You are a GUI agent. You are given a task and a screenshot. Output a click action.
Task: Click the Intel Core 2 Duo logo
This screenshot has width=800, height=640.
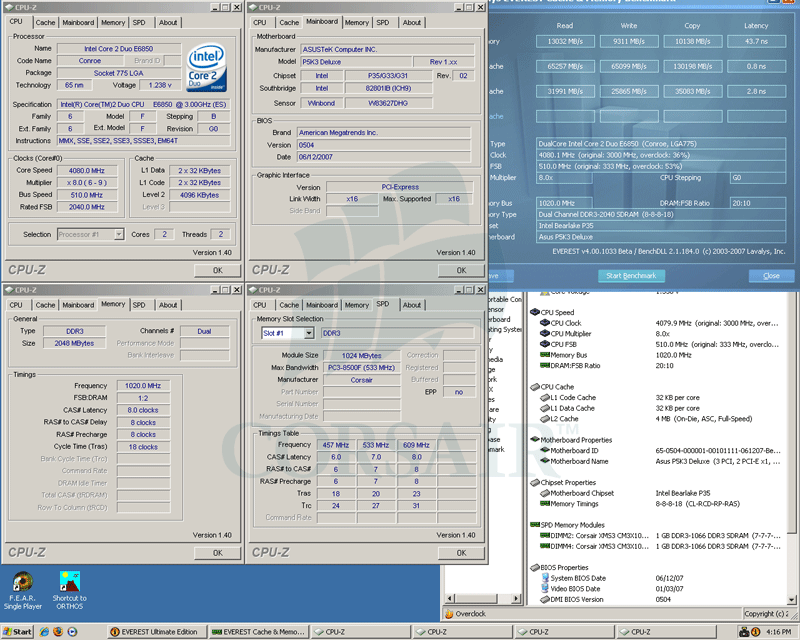point(207,68)
